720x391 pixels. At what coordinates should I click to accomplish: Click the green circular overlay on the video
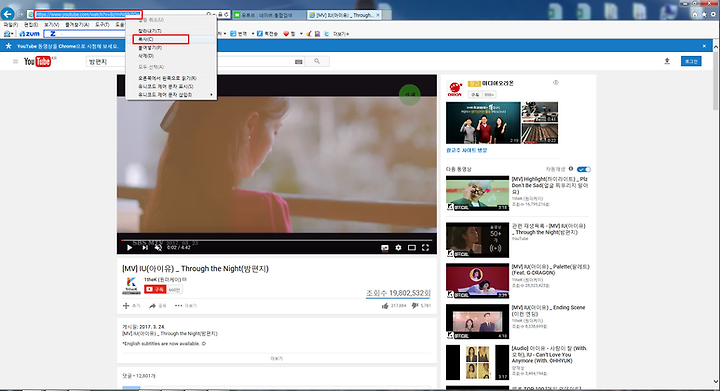[x=410, y=95]
